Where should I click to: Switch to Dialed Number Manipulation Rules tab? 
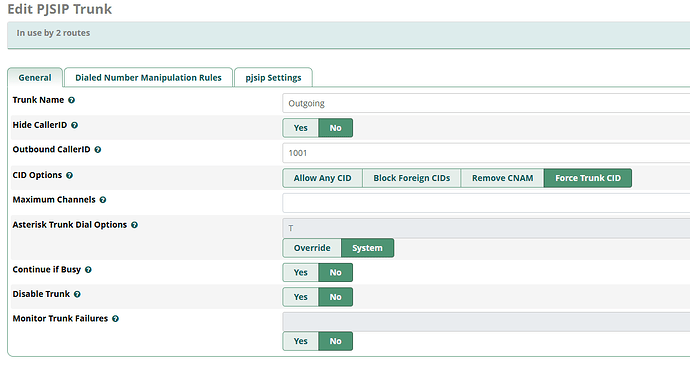click(148, 77)
